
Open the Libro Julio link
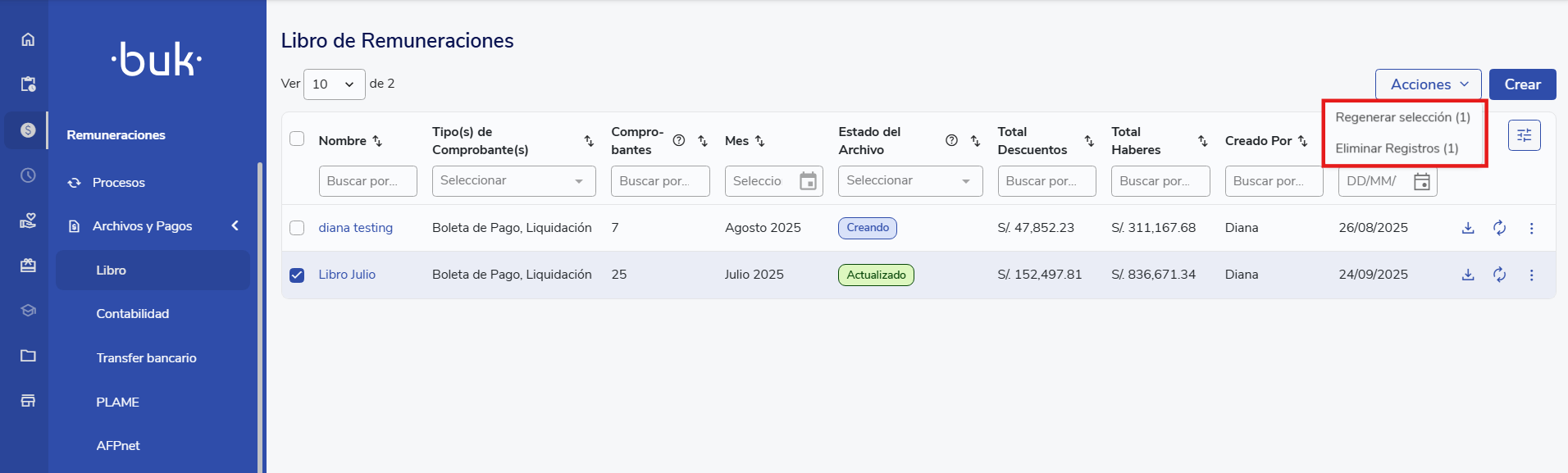347,275
